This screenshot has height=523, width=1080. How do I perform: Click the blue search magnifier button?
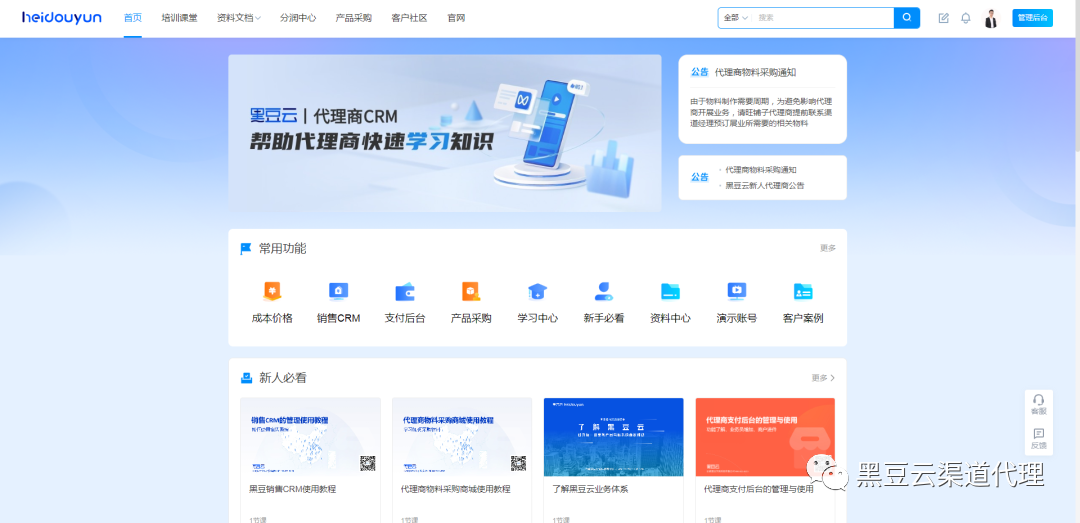pos(907,18)
